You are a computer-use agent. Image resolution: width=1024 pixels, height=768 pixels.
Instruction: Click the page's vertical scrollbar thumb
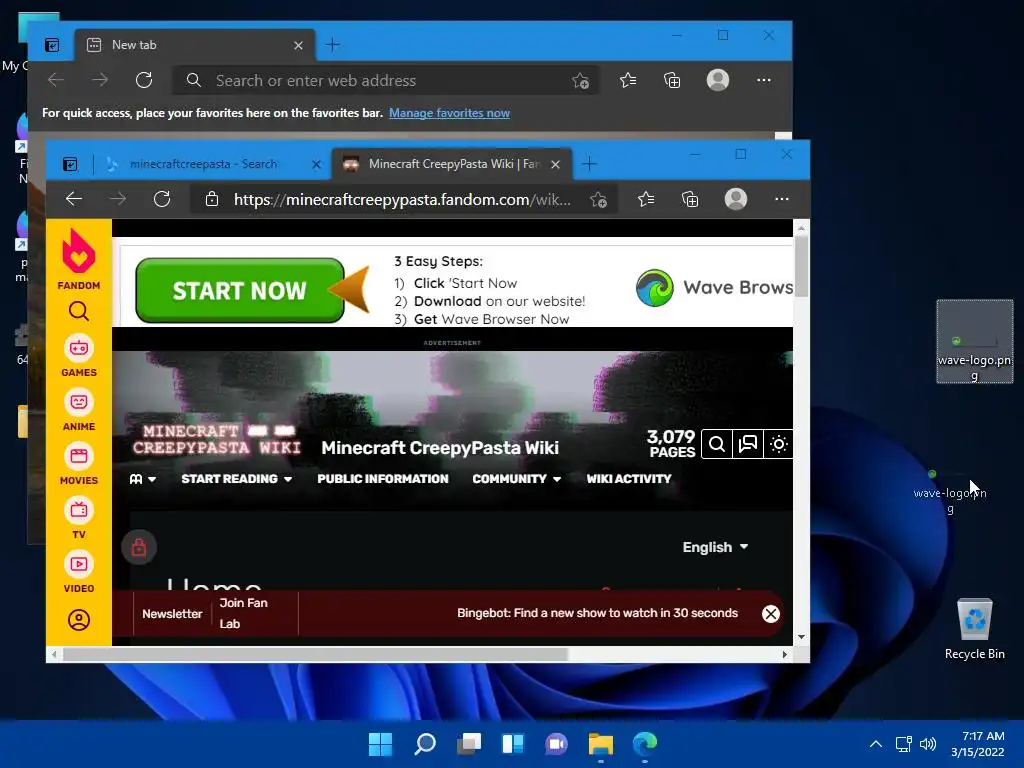(x=801, y=266)
